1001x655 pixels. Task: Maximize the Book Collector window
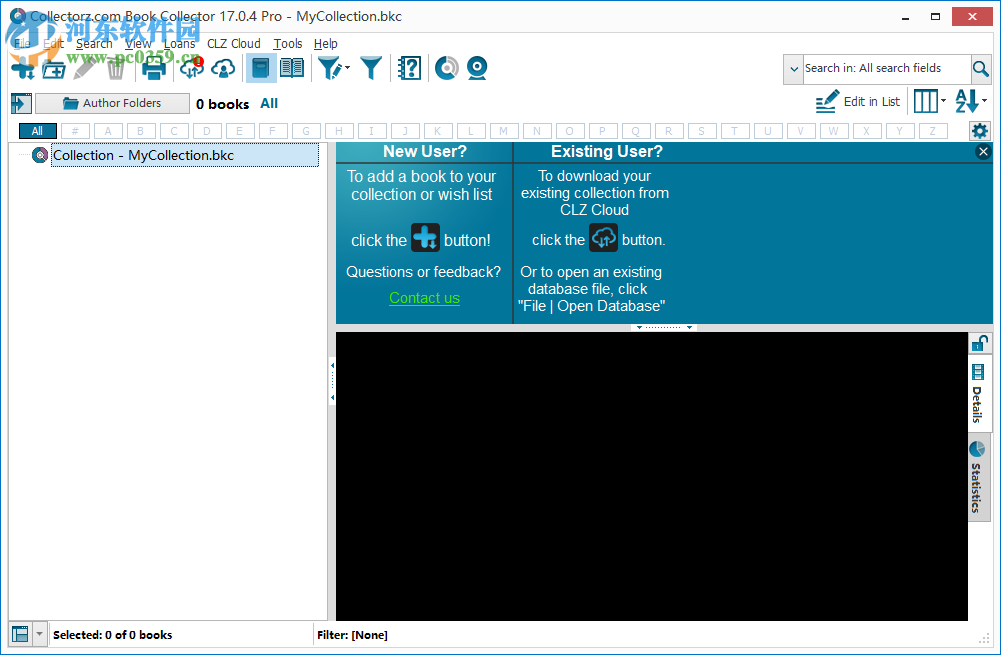[x=935, y=17]
